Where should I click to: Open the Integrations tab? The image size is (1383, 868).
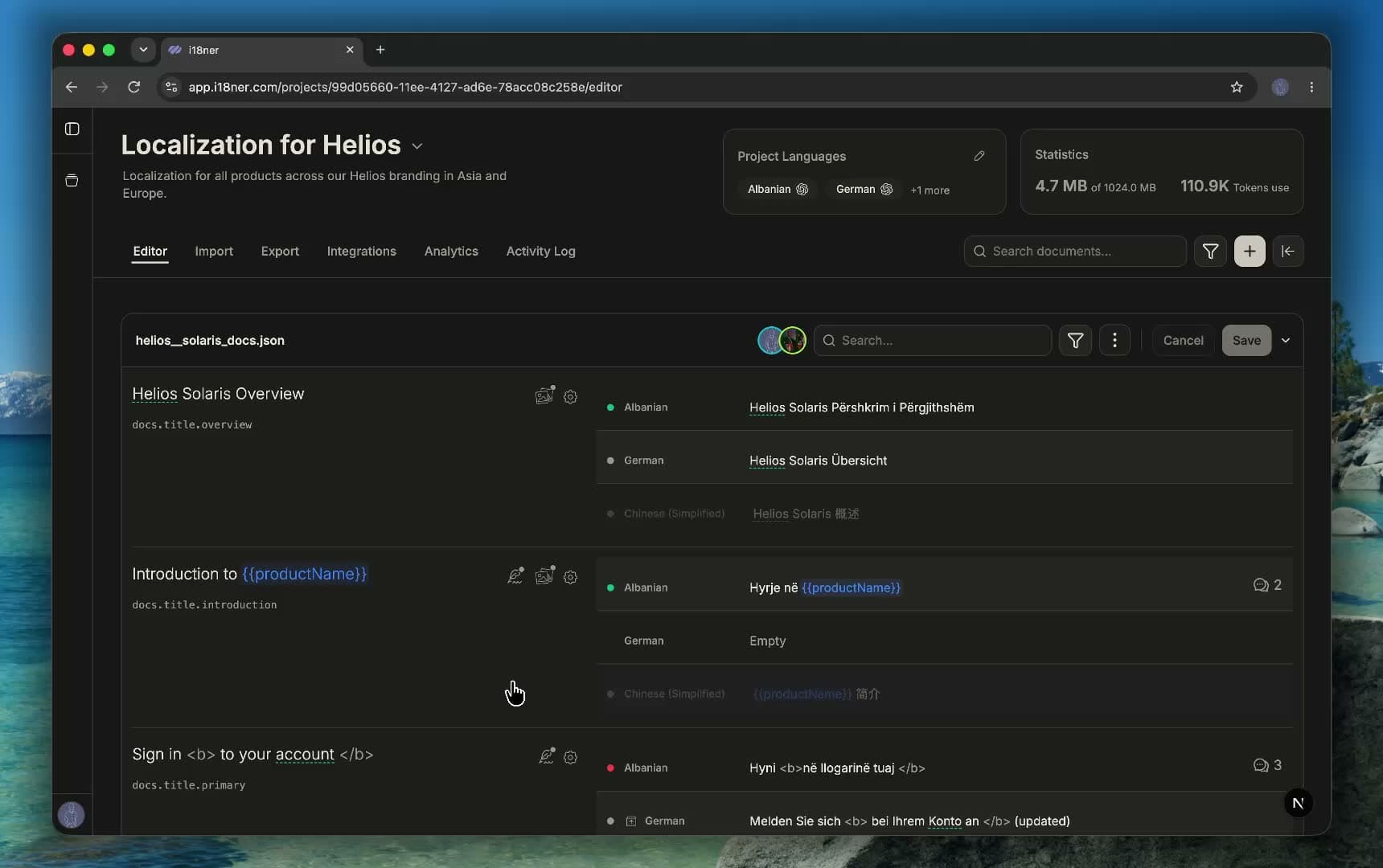(361, 252)
